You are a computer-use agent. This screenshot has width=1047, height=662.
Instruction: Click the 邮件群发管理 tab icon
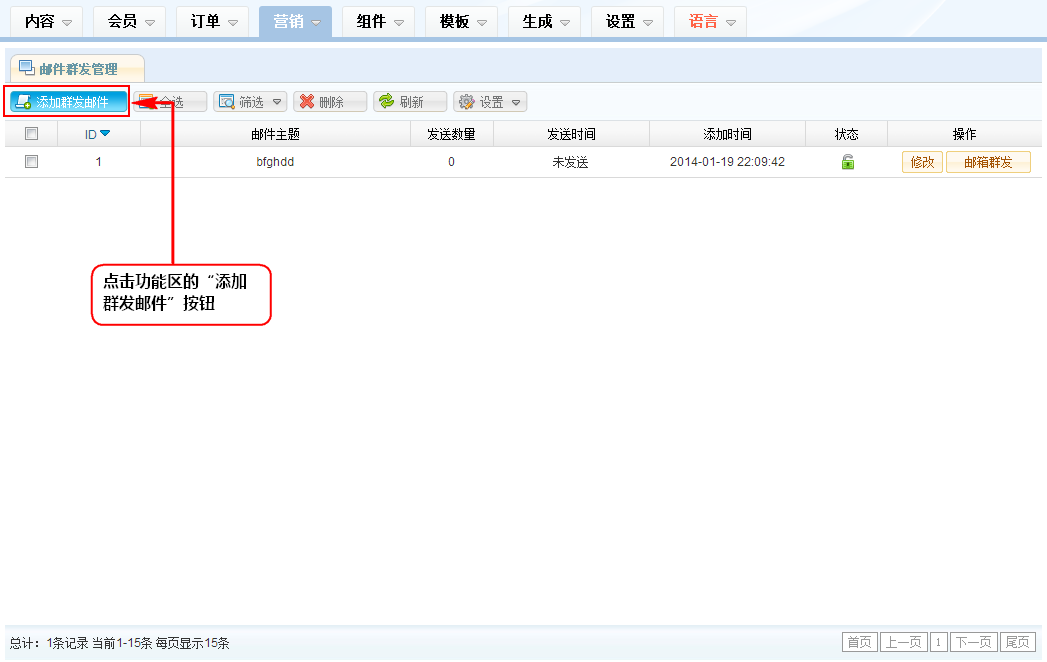click(27, 68)
